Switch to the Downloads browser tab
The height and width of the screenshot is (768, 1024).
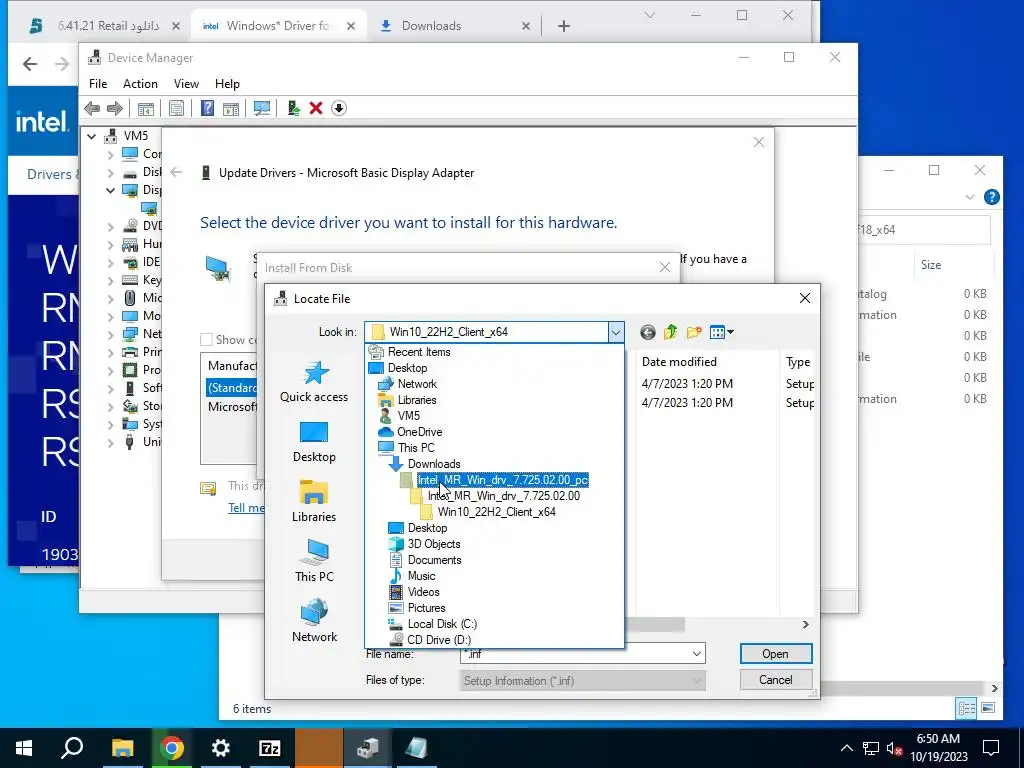pos(455,25)
